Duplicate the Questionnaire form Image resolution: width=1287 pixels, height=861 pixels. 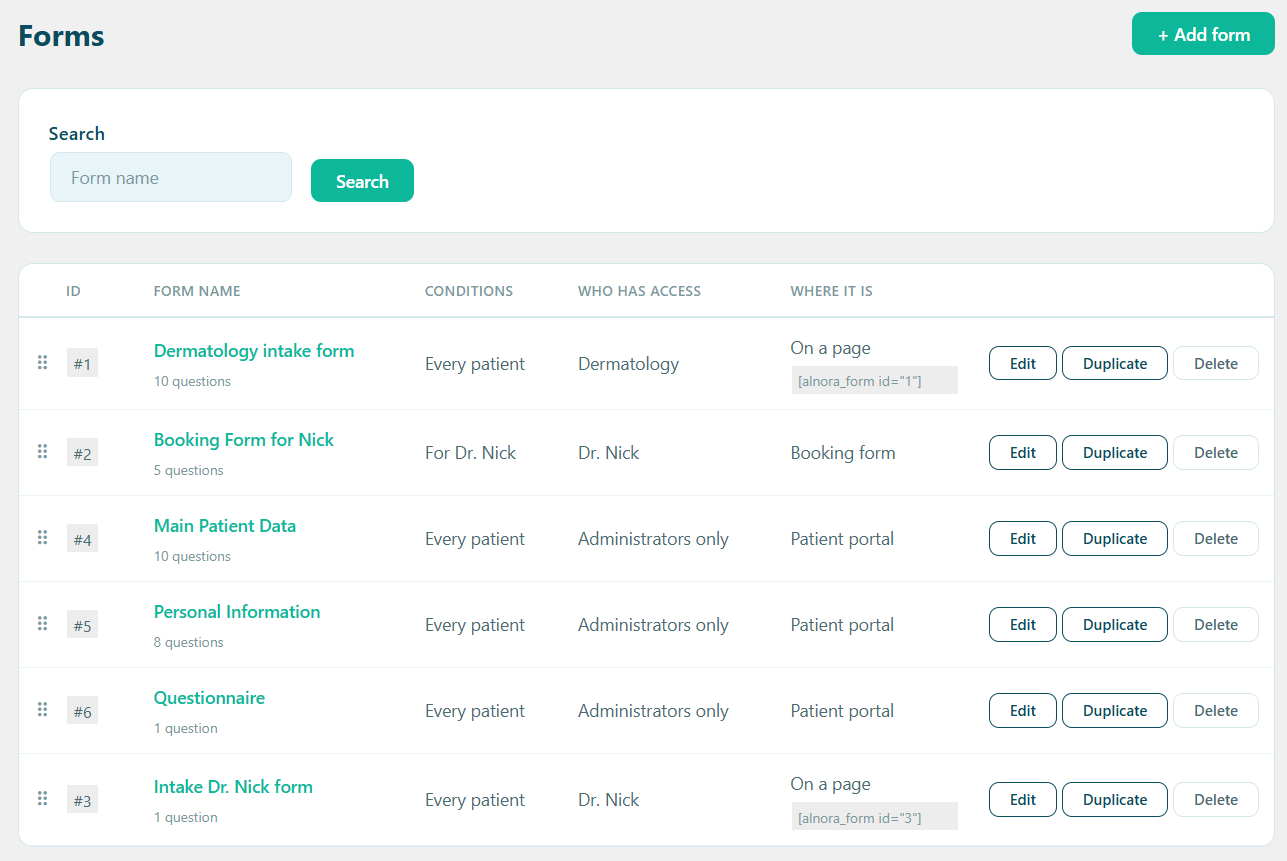coord(1115,710)
